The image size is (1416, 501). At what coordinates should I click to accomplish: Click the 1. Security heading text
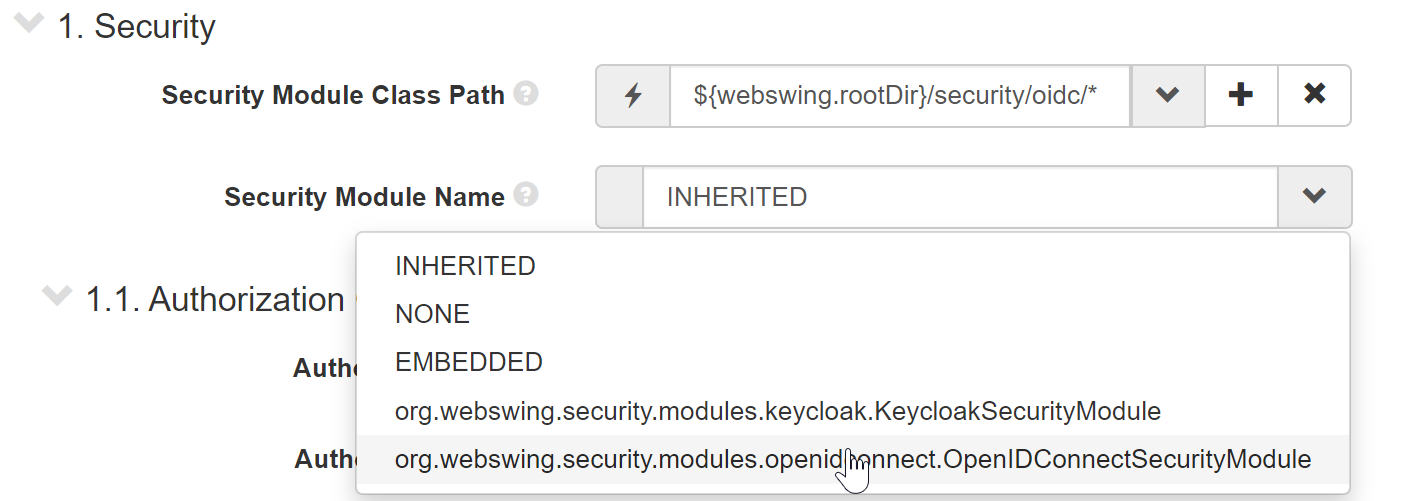[136, 27]
